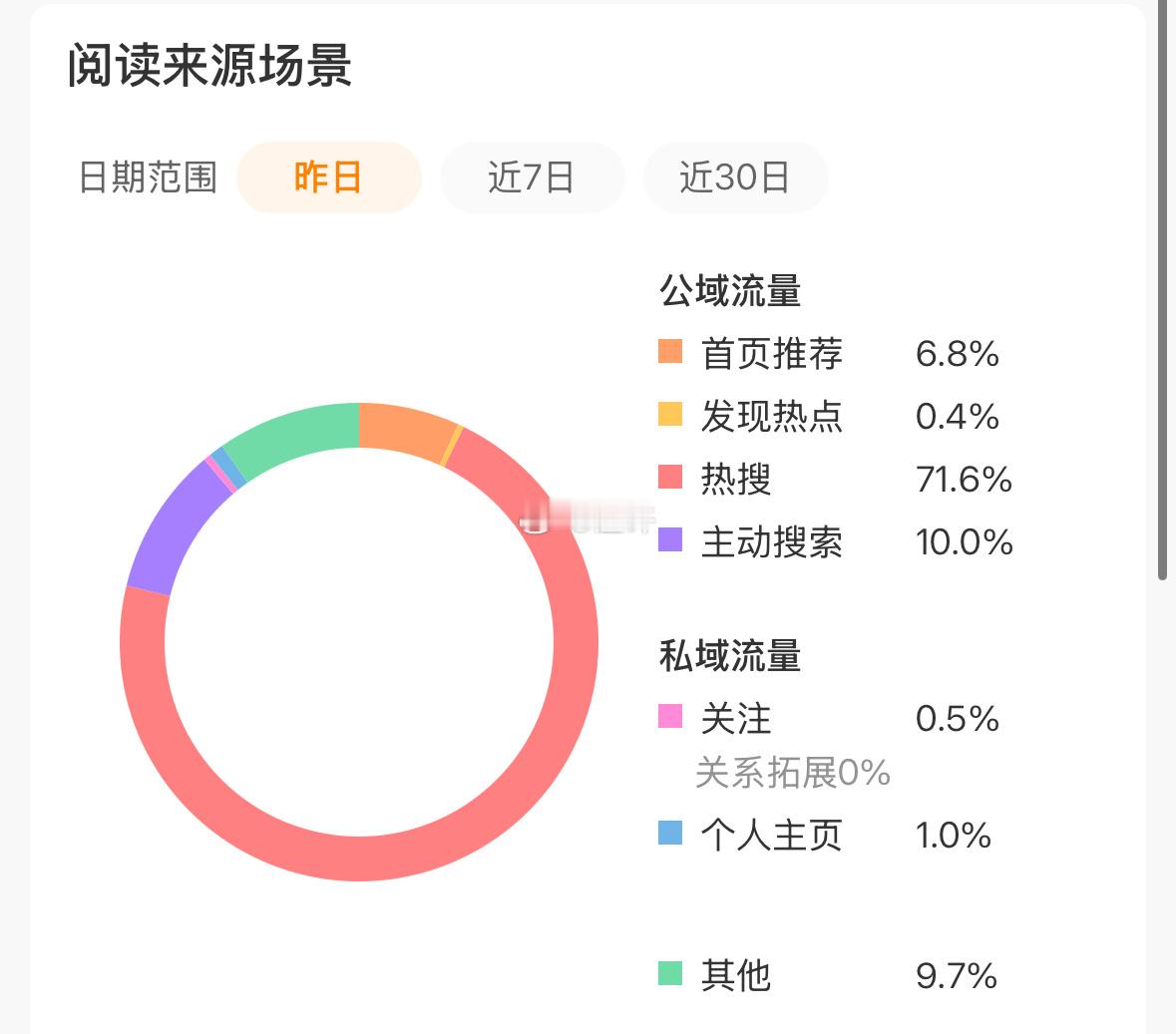Click the green 其他 legend swatch

click(669, 974)
